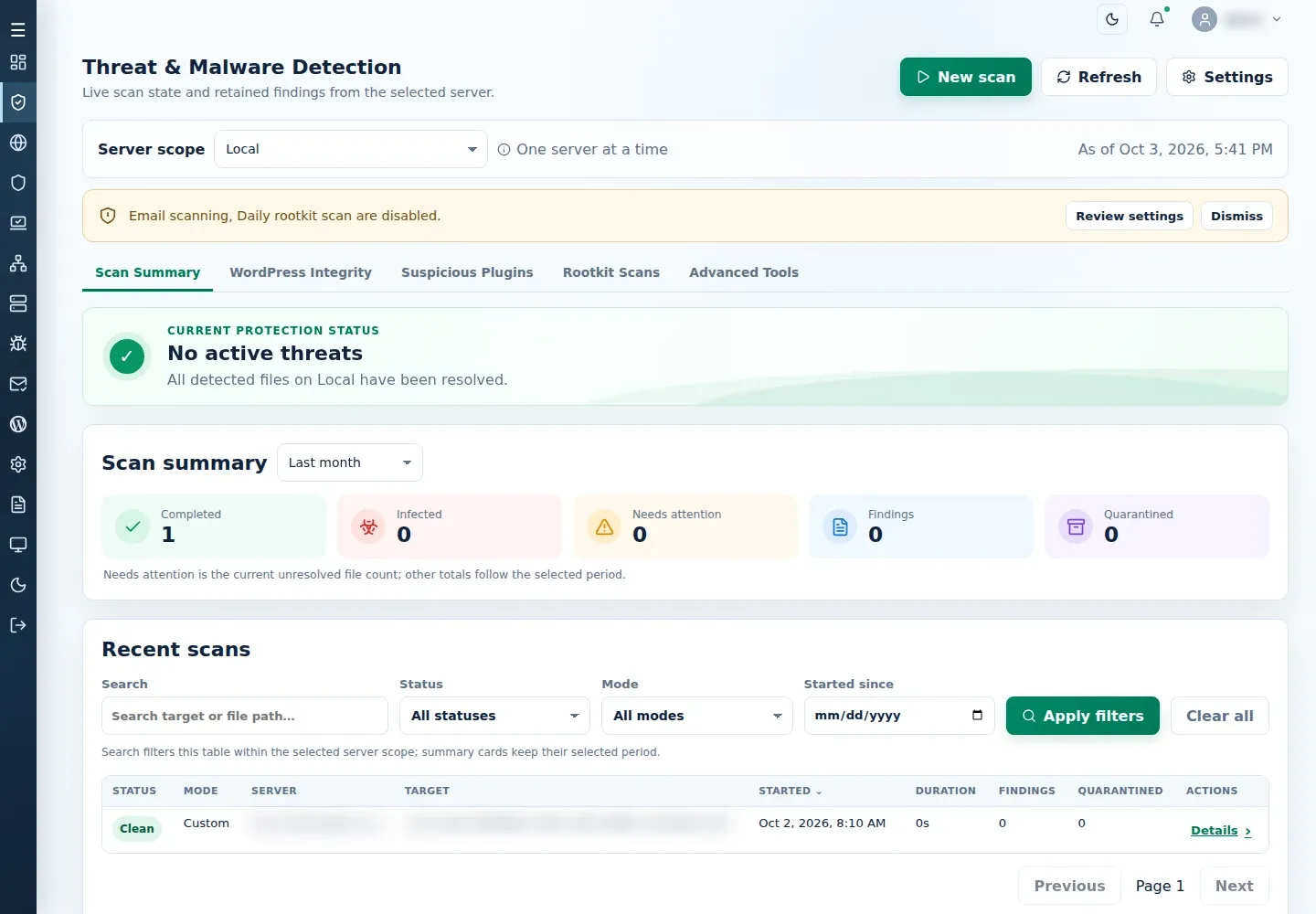Switch to the WordPress Integrity tab
Screen dimensions: 1316x914
[301, 272]
